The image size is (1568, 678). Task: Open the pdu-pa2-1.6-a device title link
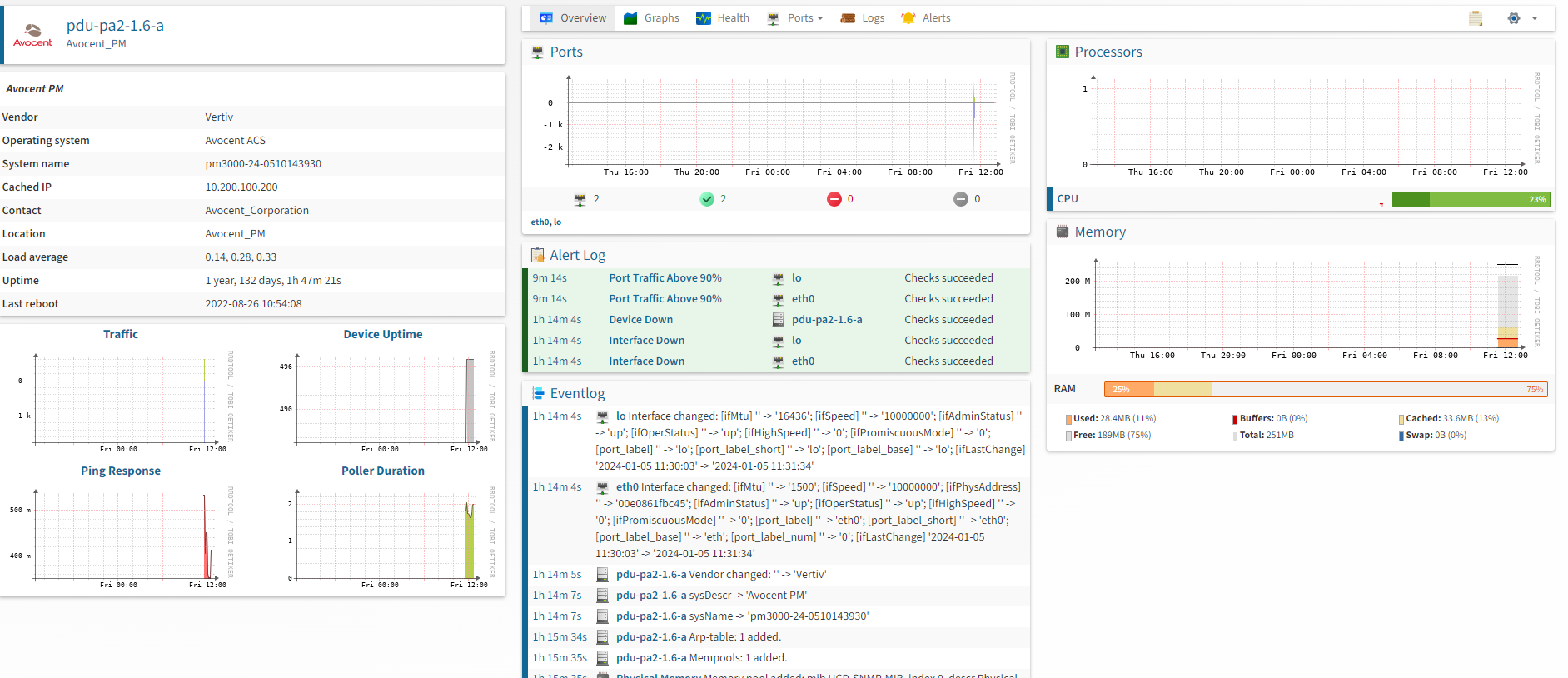coord(115,26)
